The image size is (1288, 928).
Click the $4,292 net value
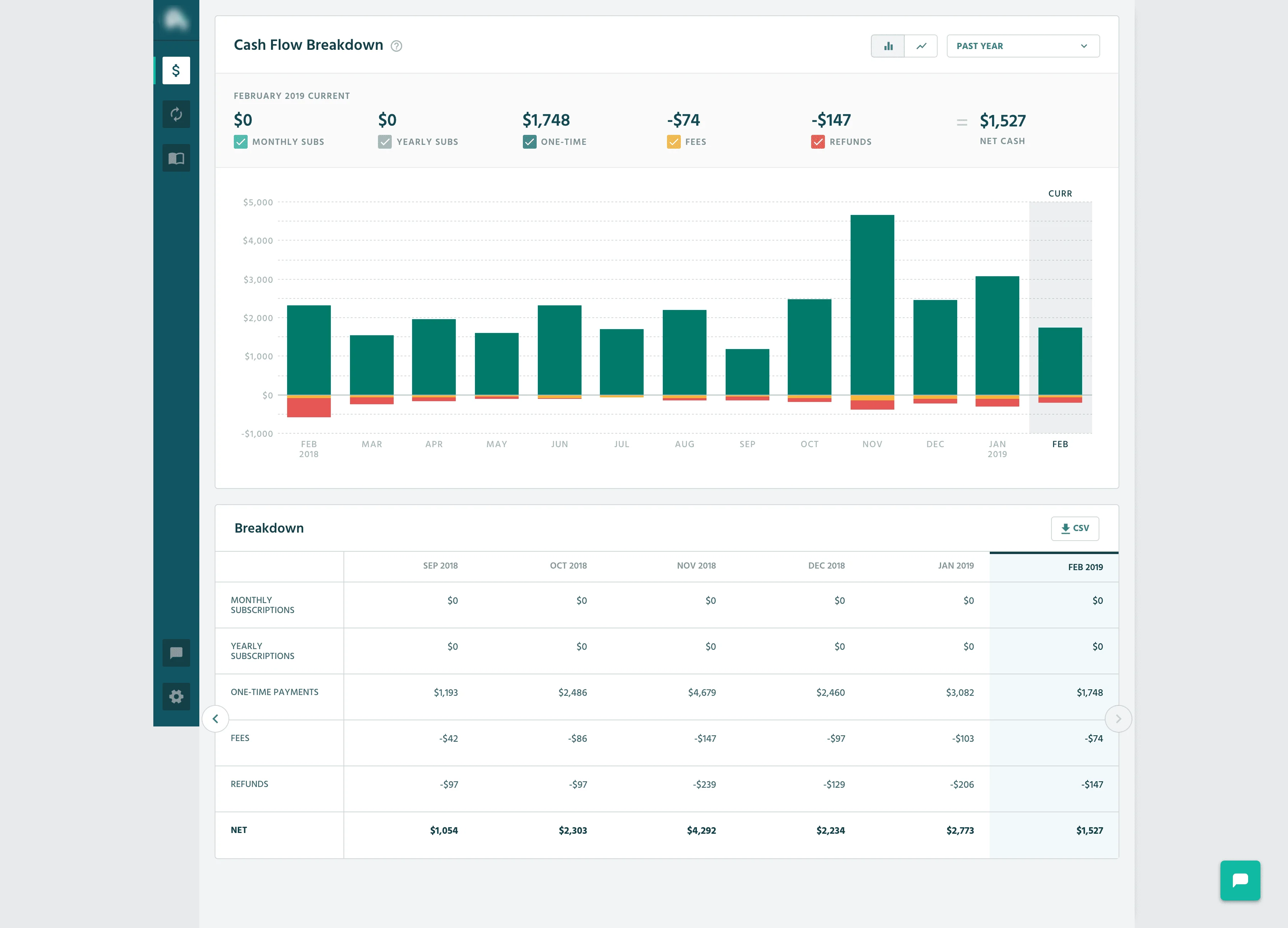[701, 830]
